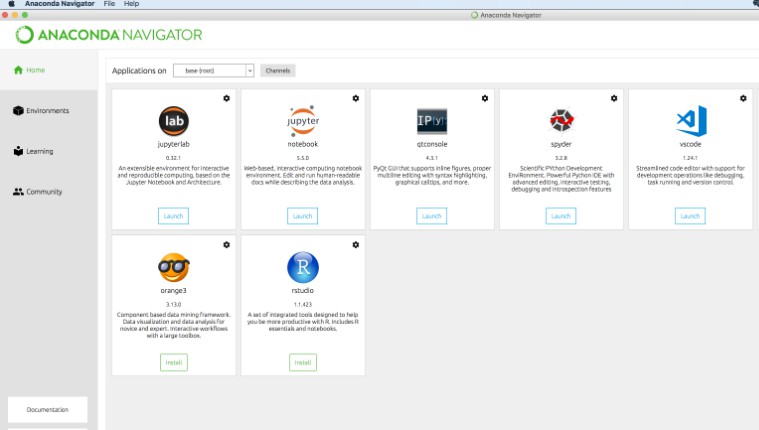Launch qtconsole
Viewport: 759px width, 430px height.
[x=432, y=216]
